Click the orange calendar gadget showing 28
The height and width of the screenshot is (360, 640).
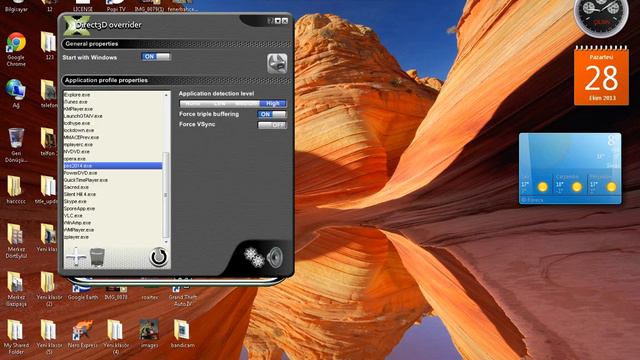tap(601, 76)
